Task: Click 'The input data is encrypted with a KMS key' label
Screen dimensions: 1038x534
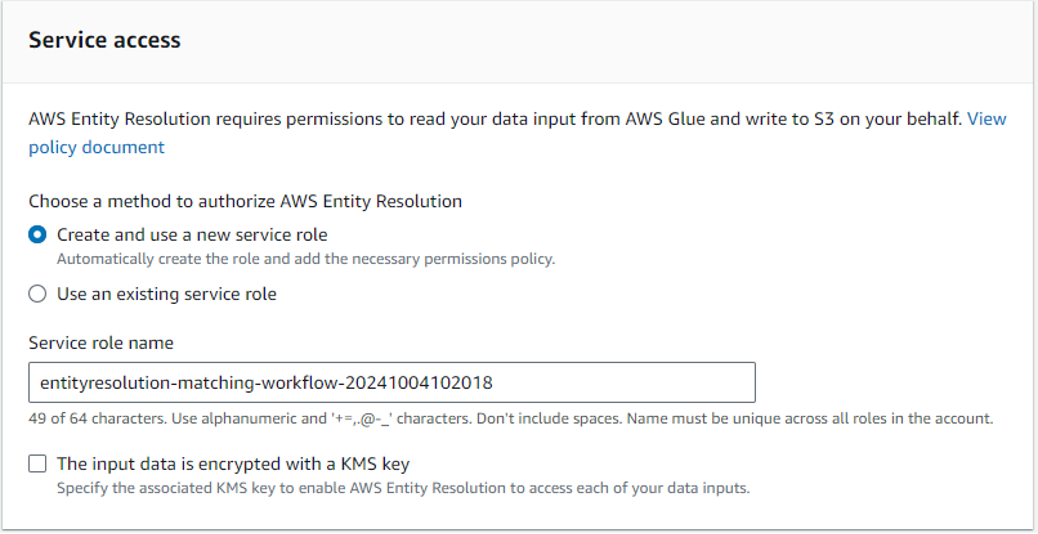Action: pyautogui.click(x=233, y=464)
